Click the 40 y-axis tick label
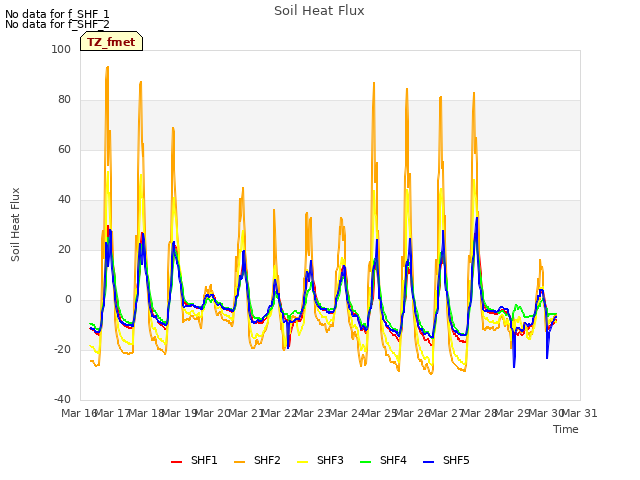The width and height of the screenshot is (640, 480). [x=64, y=200]
